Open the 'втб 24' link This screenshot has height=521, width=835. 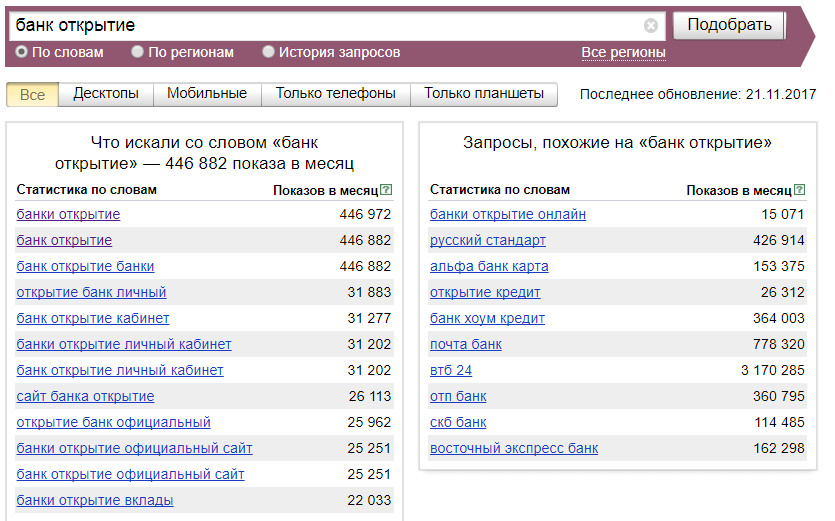(x=451, y=370)
